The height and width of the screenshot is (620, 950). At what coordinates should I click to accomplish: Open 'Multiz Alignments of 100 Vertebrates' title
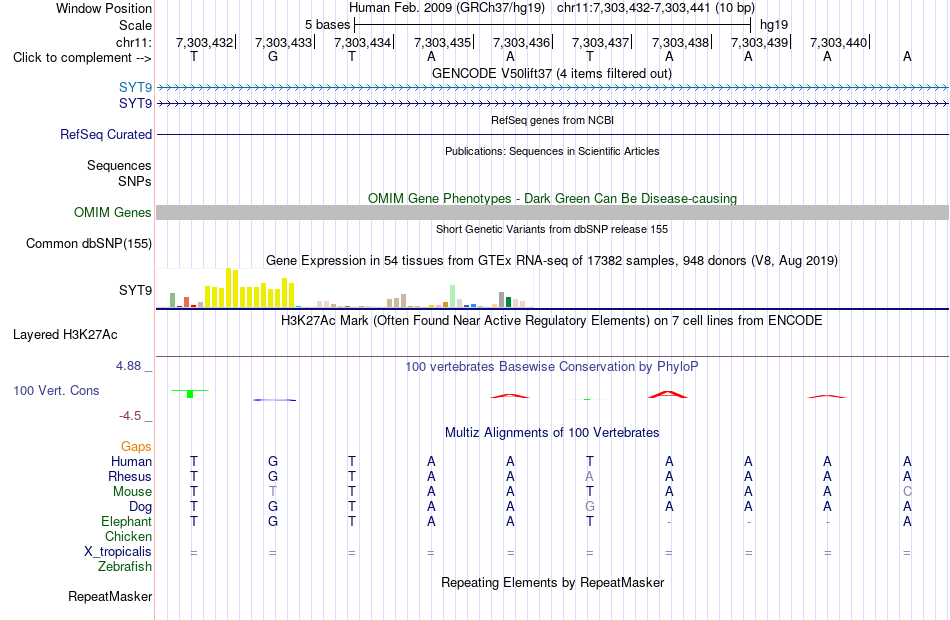pos(552,433)
